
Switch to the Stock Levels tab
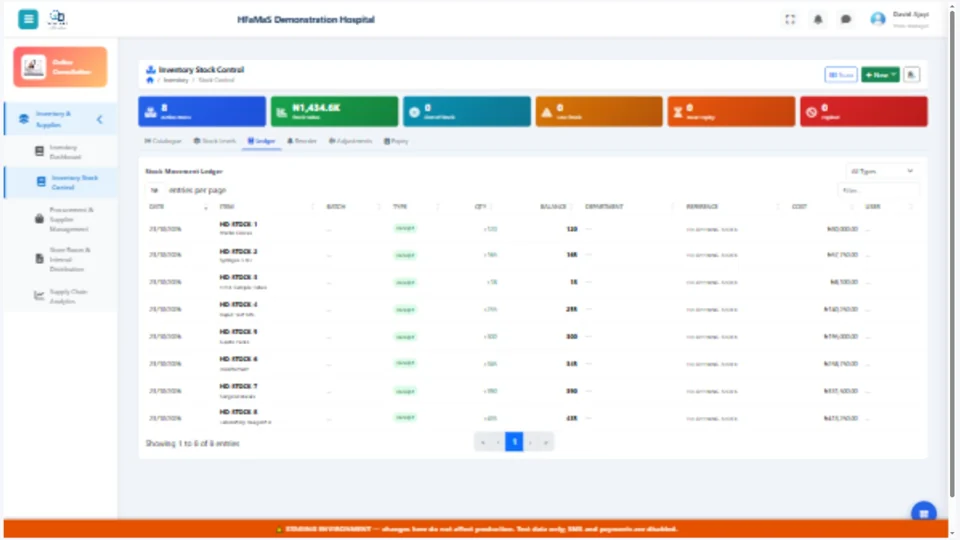215,141
